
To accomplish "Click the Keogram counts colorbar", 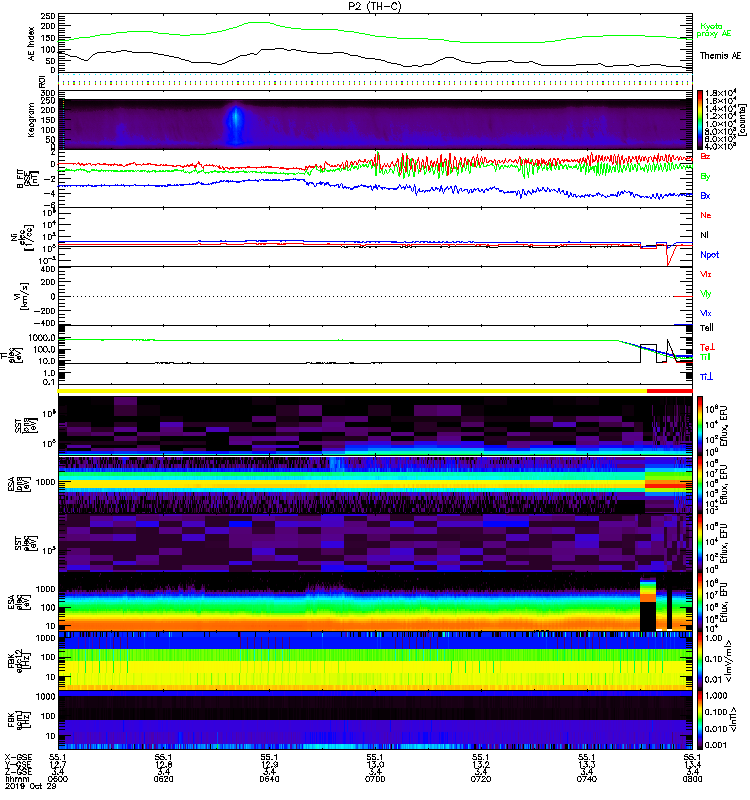I will [x=699, y=120].
